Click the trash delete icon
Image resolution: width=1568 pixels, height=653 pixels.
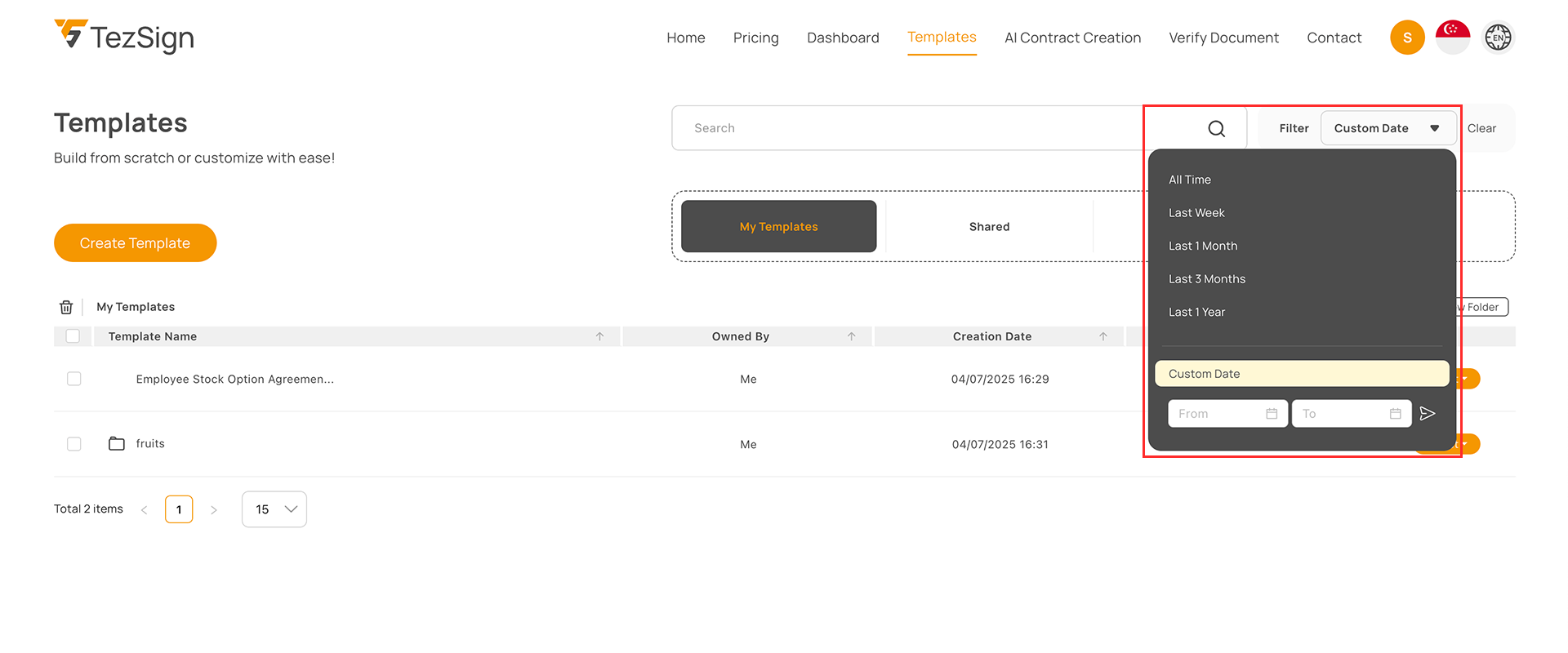pos(66,307)
